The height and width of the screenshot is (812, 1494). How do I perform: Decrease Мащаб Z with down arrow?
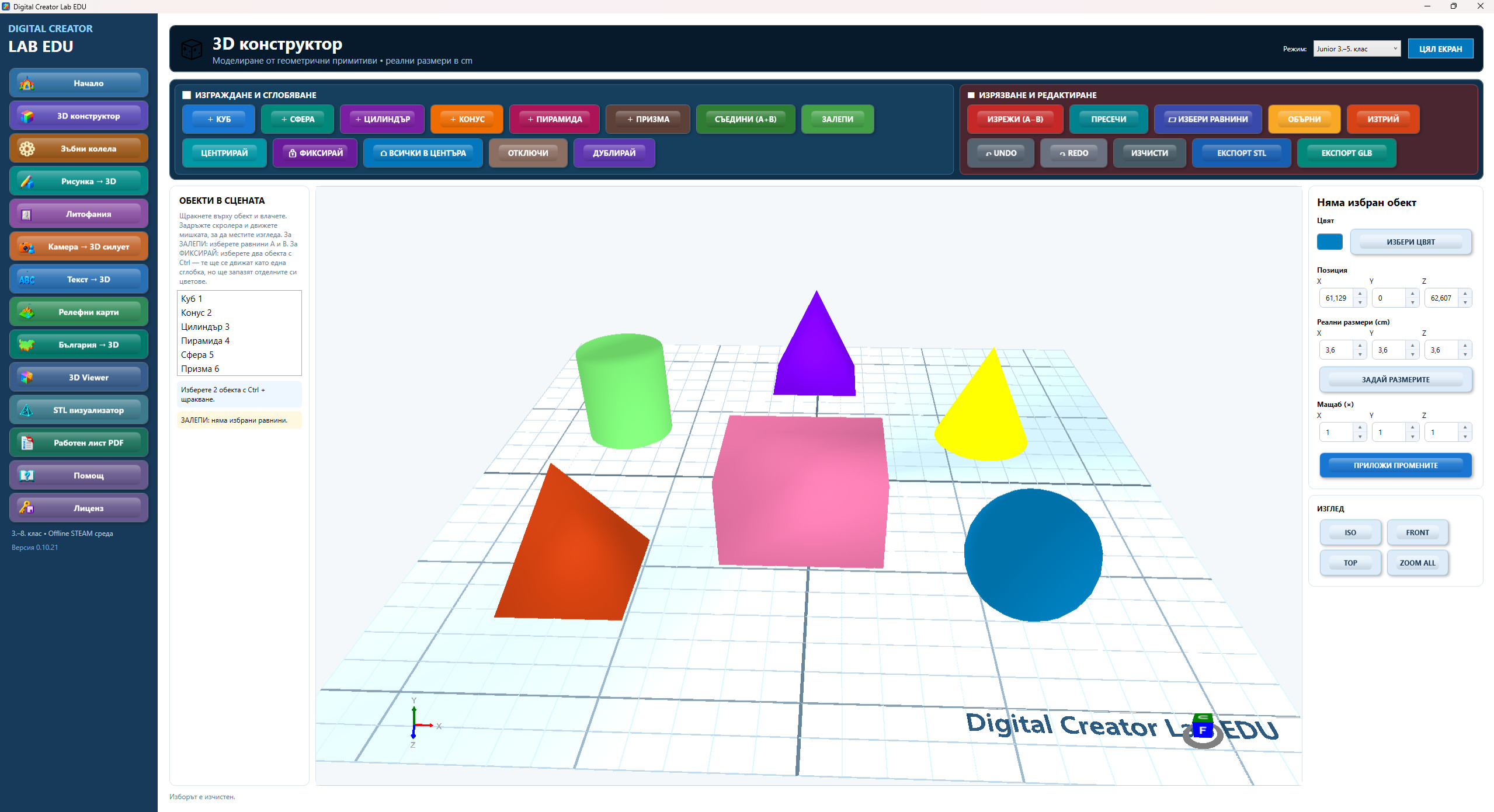point(1465,437)
